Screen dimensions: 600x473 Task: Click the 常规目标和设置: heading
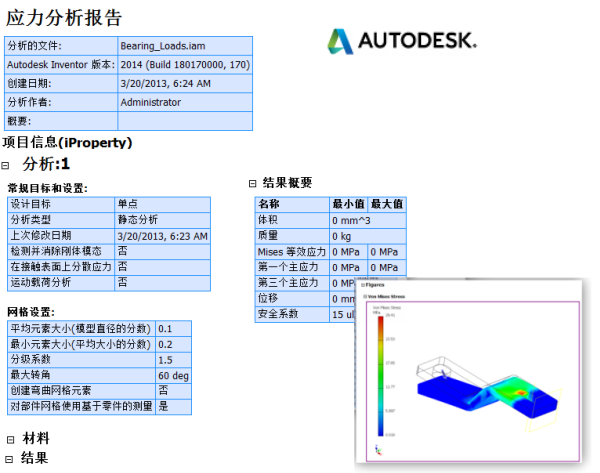pyautogui.click(x=48, y=188)
